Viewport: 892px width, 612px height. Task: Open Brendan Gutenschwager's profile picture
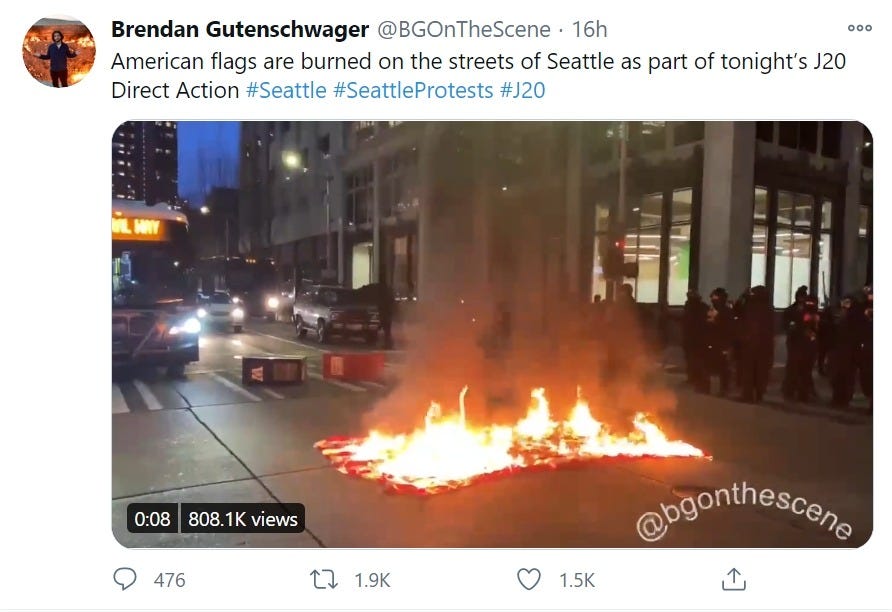click(59, 52)
